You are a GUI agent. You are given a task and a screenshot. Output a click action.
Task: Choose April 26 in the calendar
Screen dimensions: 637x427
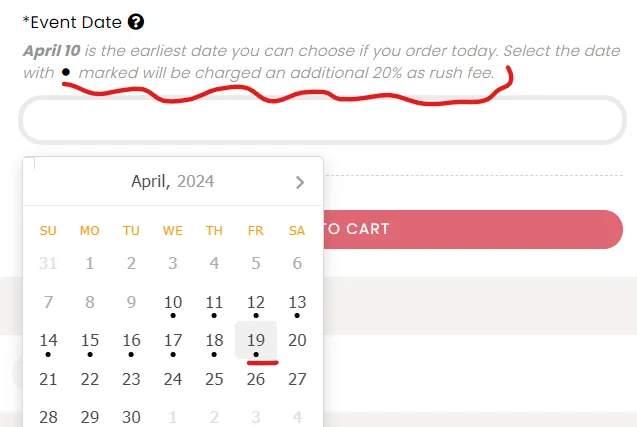click(256, 379)
